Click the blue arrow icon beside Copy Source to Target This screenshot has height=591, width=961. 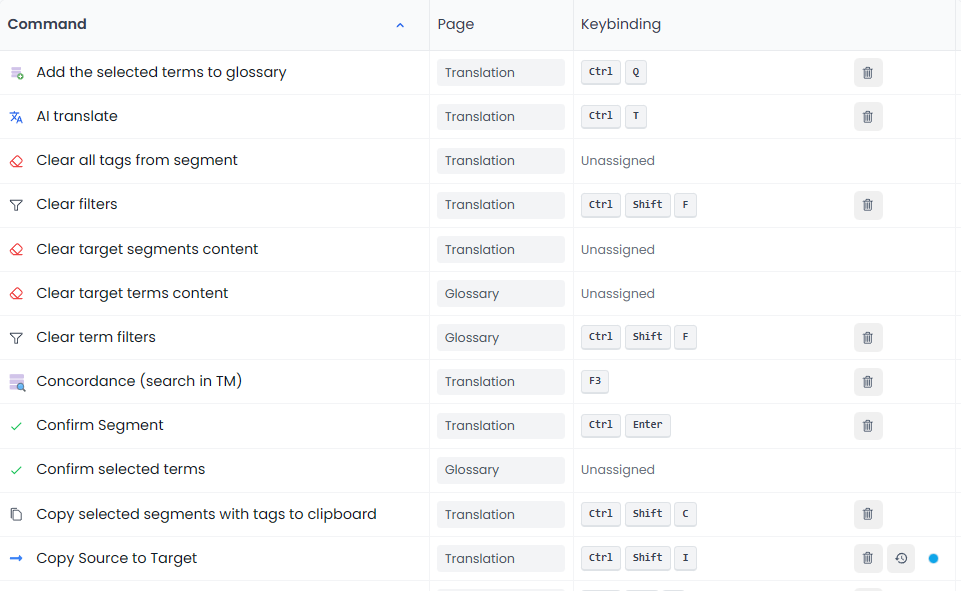tap(16, 558)
